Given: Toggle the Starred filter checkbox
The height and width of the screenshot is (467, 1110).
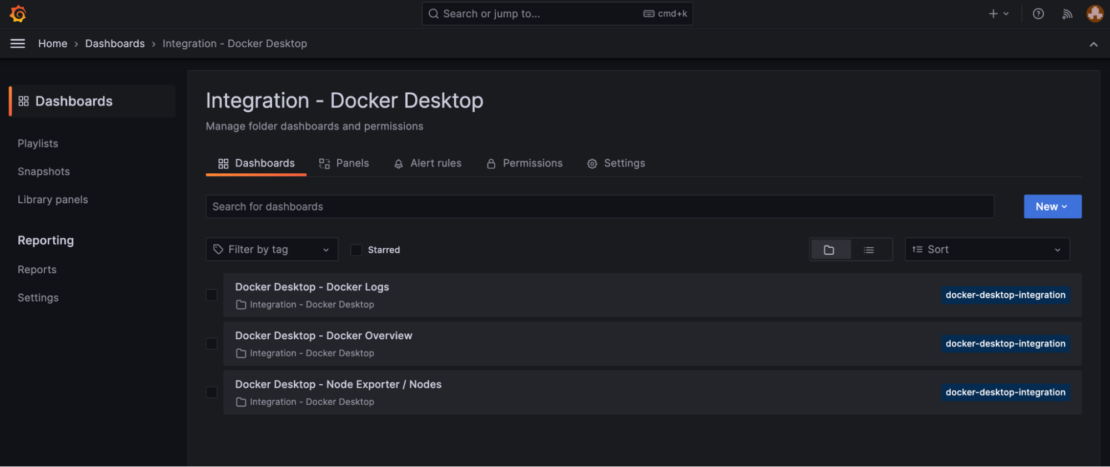Looking at the screenshot, I should pos(356,250).
